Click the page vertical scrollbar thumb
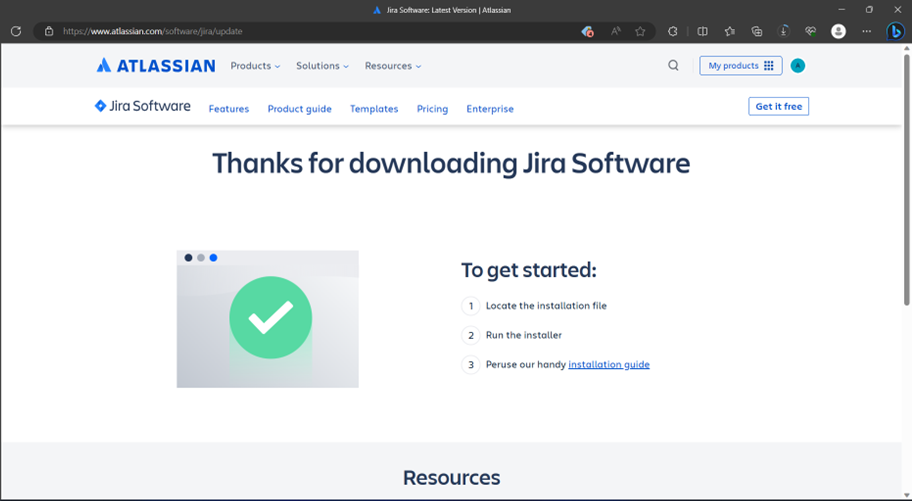Image resolution: width=912 pixels, height=501 pixels. [x=906, y=179]
